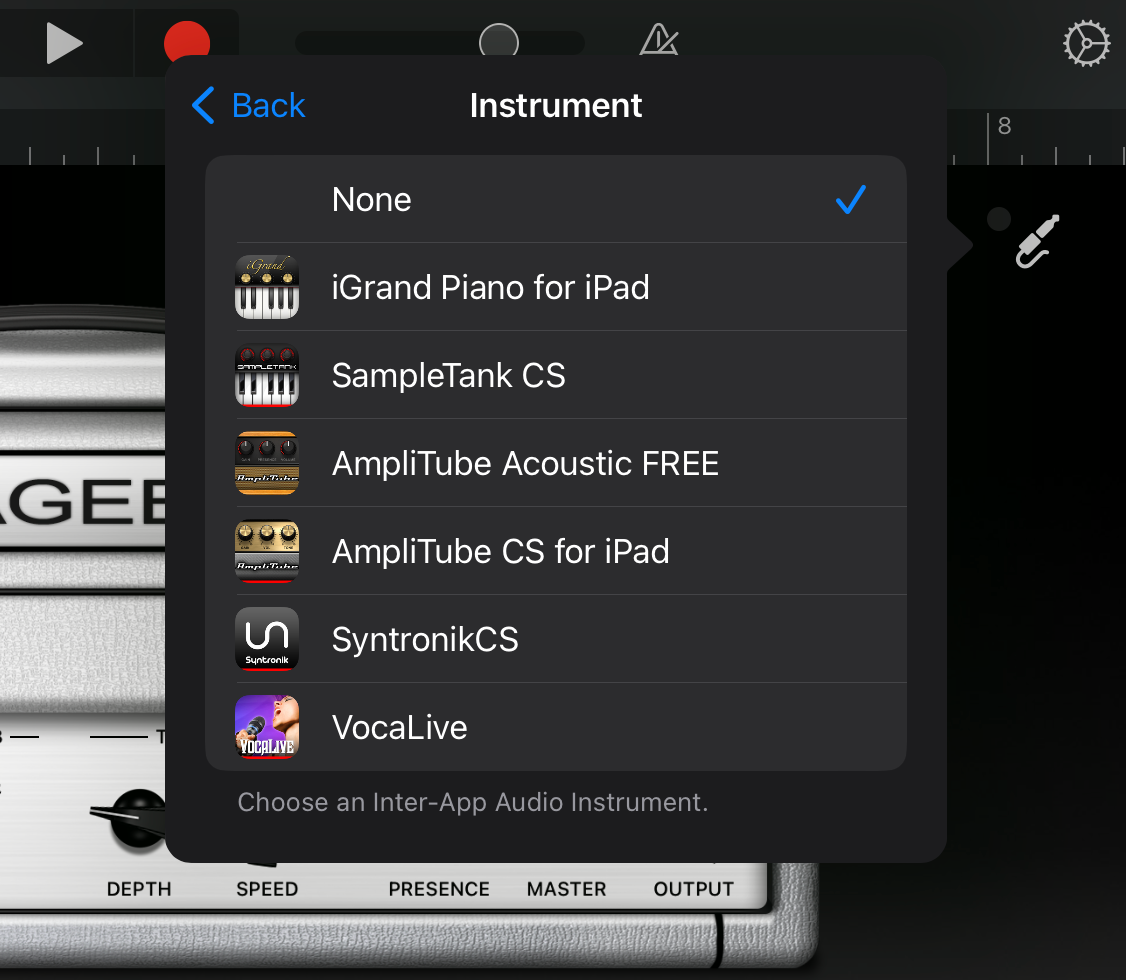The height and width of the screenshot is (980, 1126).
Task: Choose VocaLive instrument
Action: coord(556,727)
